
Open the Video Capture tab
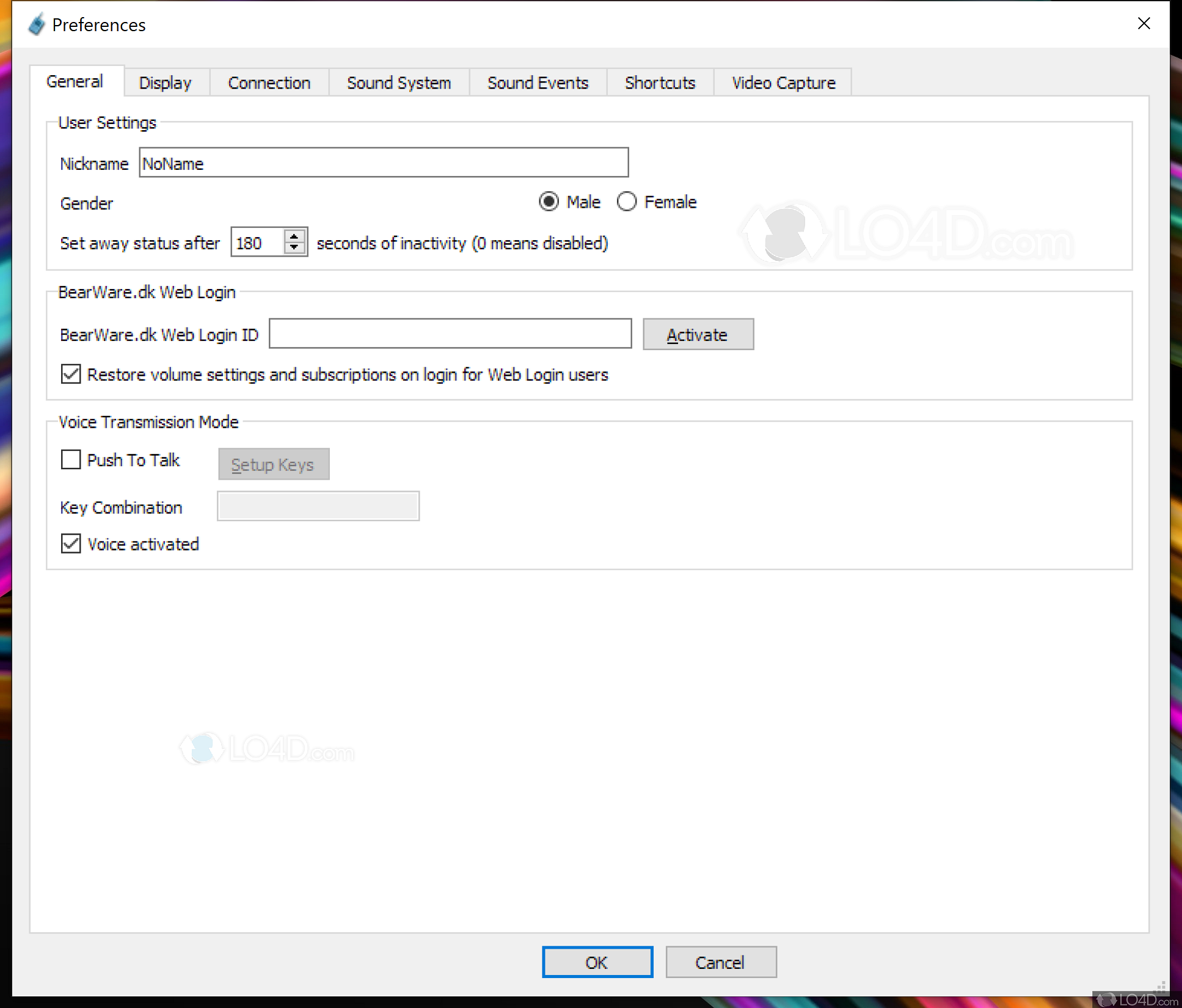click(x=783, y=82)
